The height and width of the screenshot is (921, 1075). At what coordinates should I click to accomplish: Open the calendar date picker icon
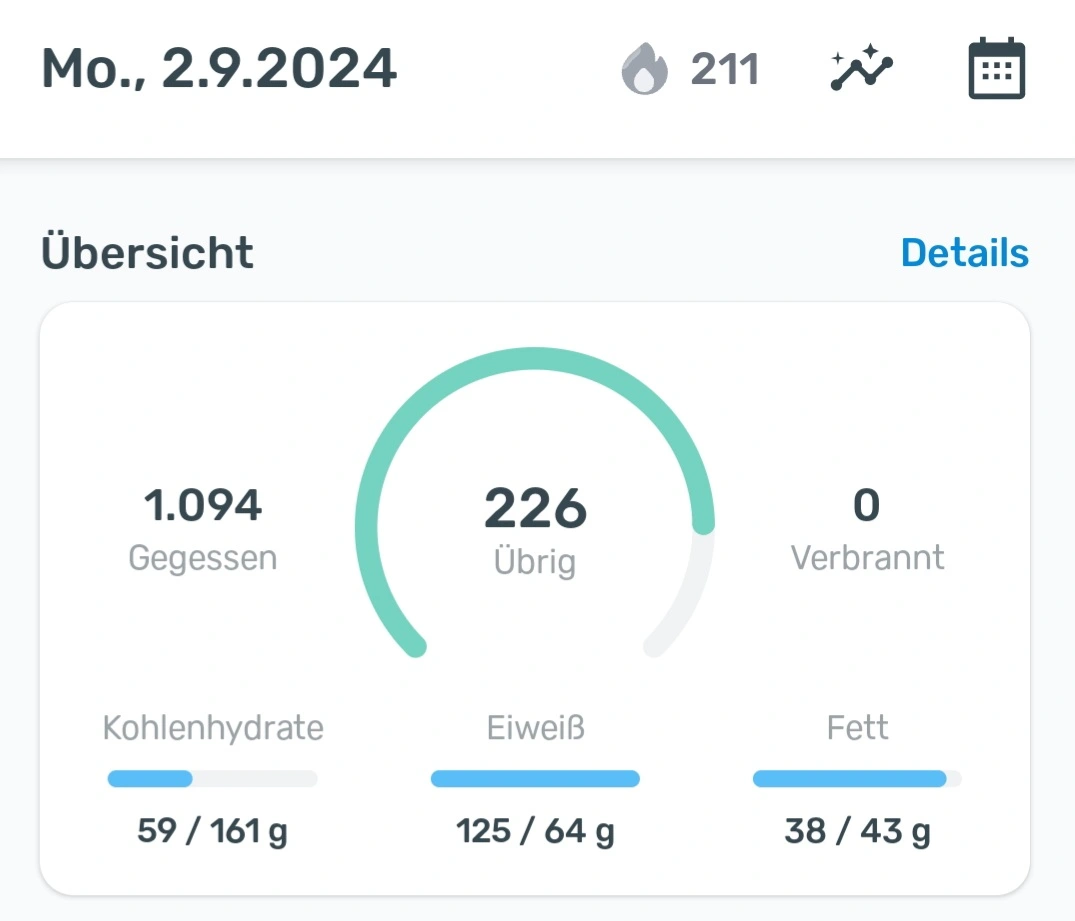pyautogui.click(x=996, y=69)
